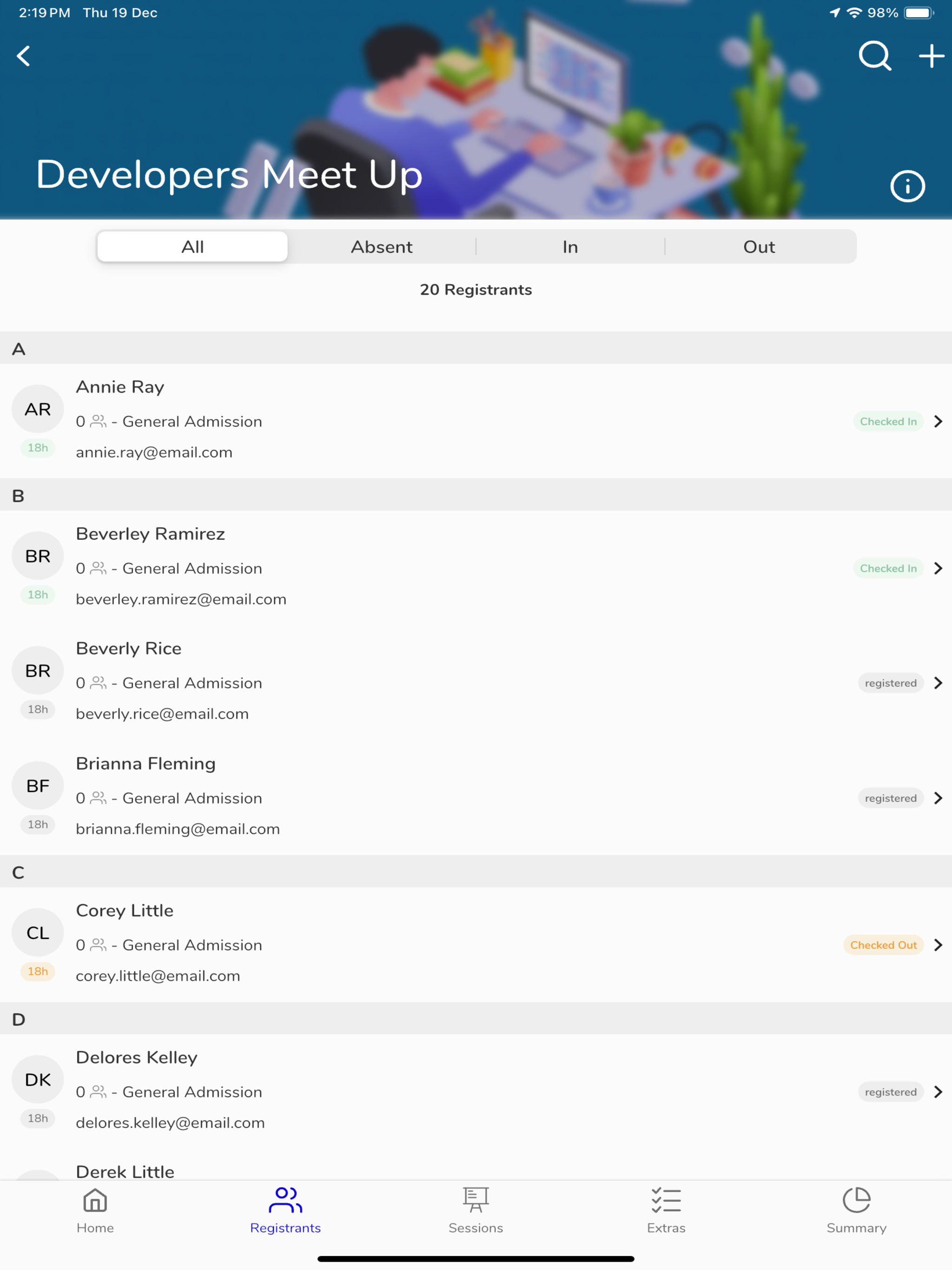Expand Beverly Rice details chevron
The width and height of the screenshot is (952, 1270).
click(938, 683)
